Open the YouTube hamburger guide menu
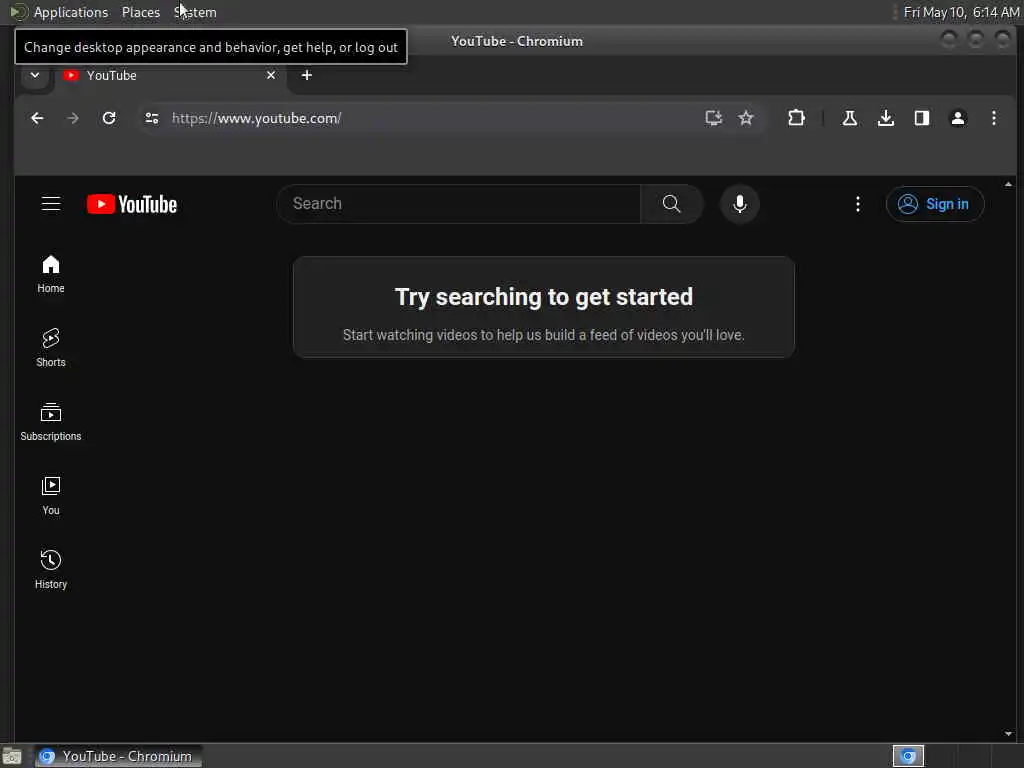Viewport: 1024px width, 768px height. [x=51, y=204]
